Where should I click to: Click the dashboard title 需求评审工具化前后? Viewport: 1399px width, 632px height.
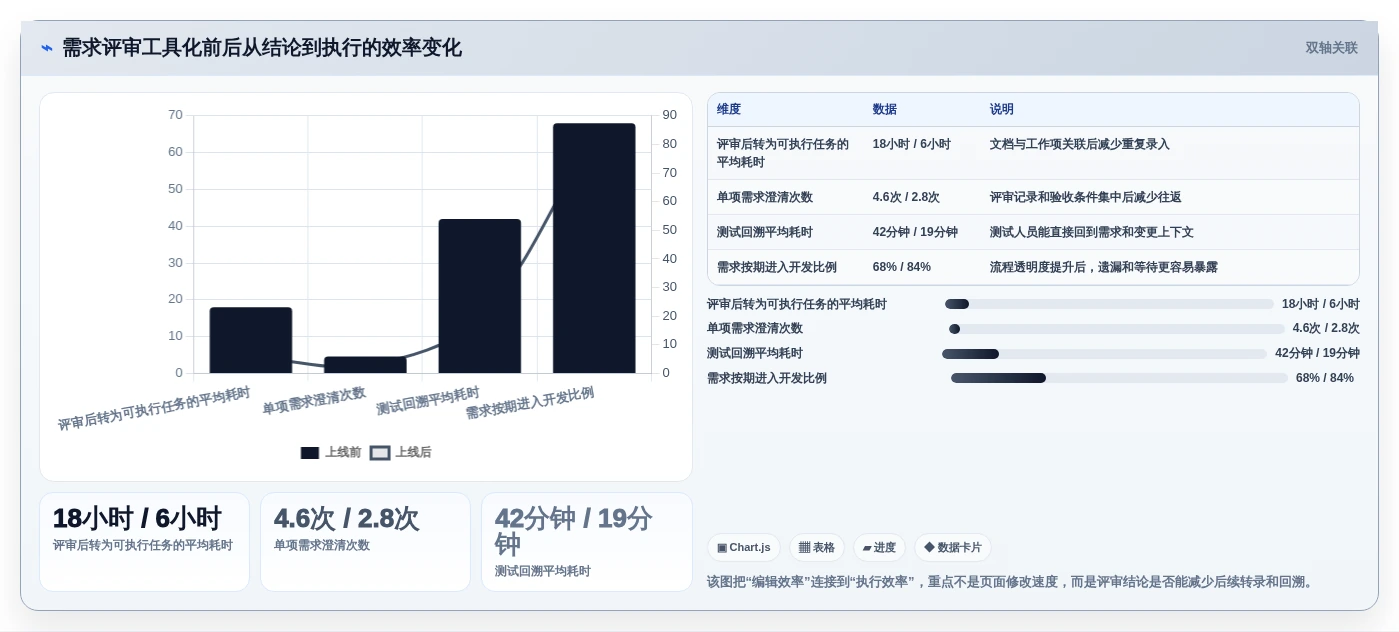262,48
